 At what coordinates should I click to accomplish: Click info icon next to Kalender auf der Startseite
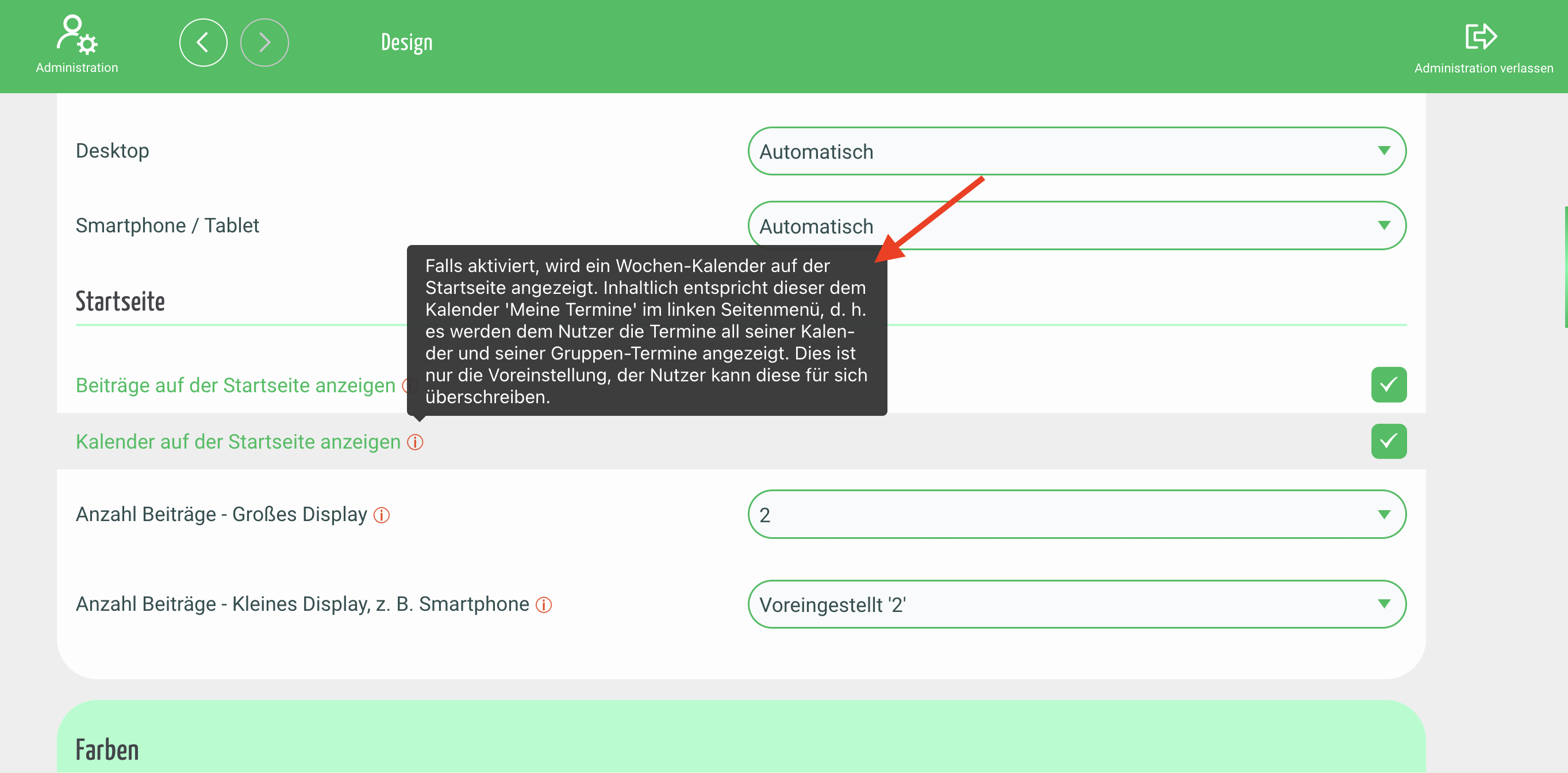[x=415, y=442]
